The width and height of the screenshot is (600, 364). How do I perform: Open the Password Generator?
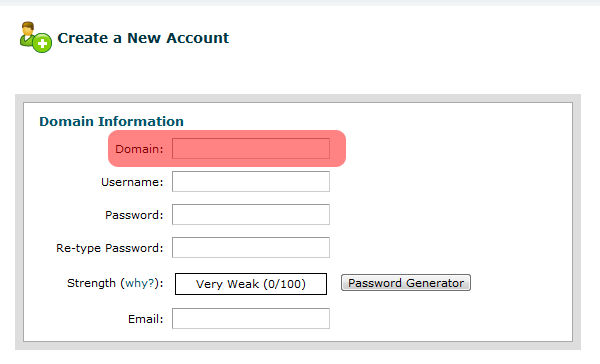(x=406, y=283)
